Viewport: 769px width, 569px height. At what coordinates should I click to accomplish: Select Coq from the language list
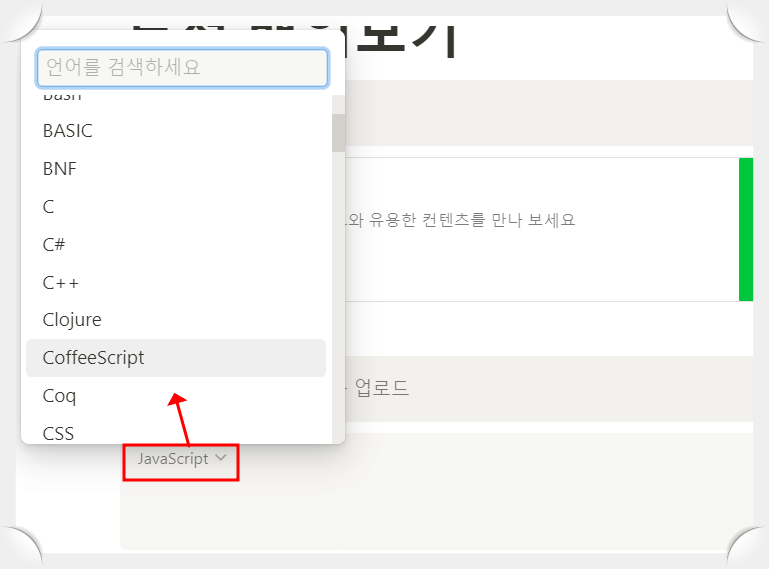click(176, 396)
